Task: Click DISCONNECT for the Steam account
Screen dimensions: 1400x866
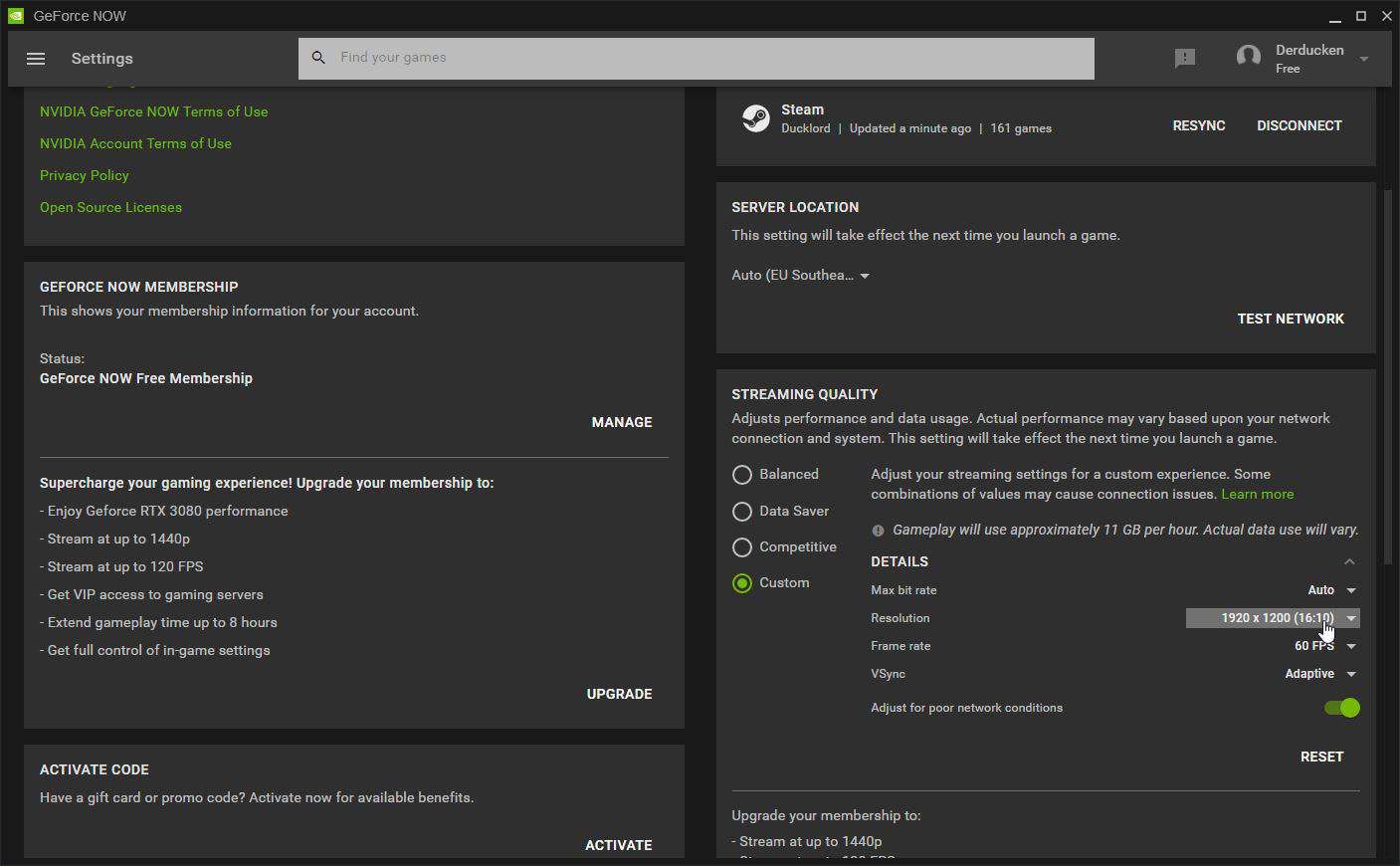Action: click(x=1300, y=125)
